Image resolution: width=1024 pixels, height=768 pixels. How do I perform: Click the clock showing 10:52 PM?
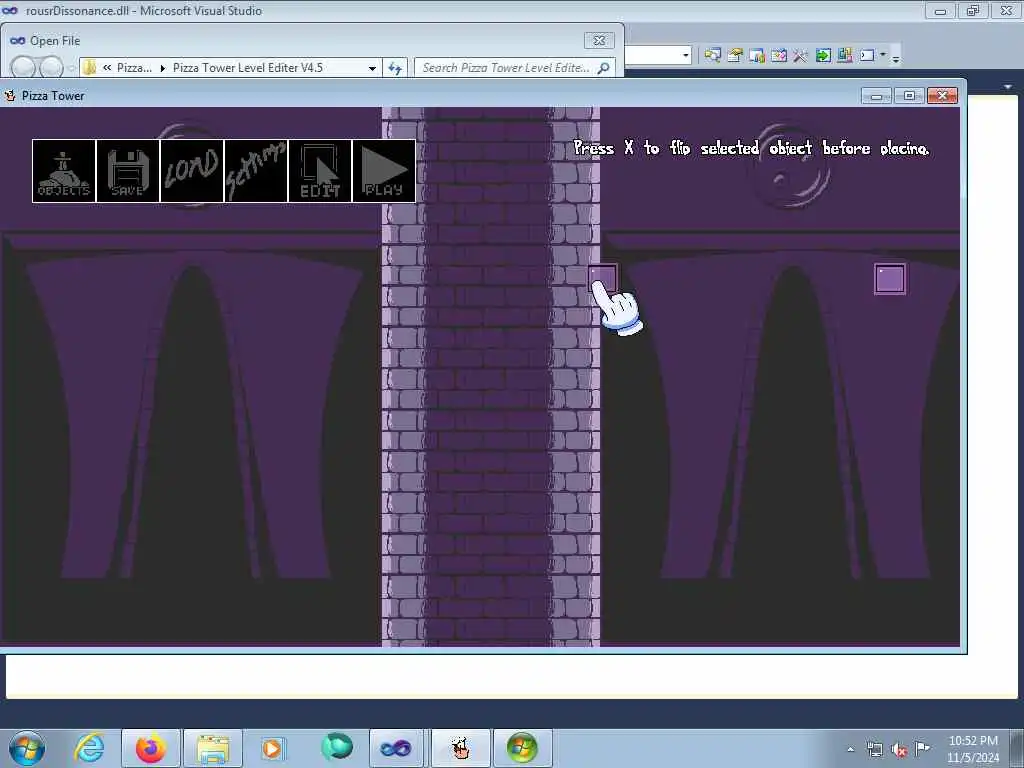coord(973,749)
